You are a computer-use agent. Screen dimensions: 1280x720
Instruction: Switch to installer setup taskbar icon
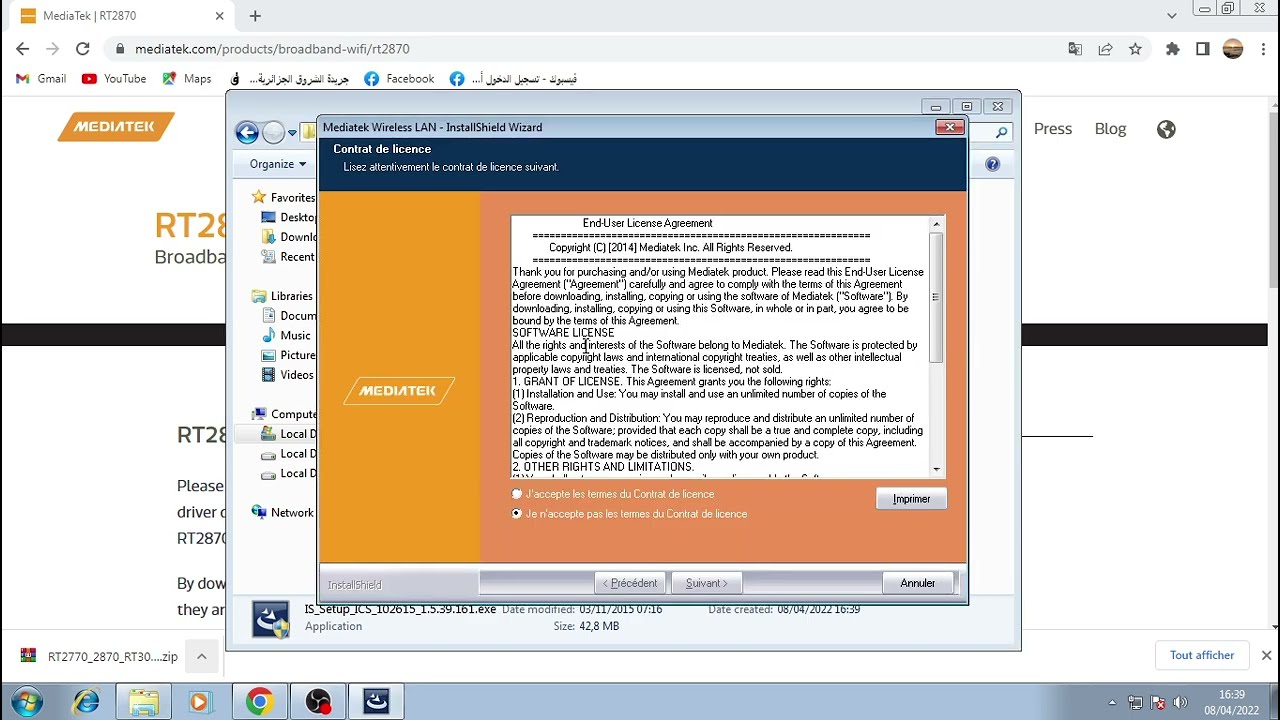(377, 702)
